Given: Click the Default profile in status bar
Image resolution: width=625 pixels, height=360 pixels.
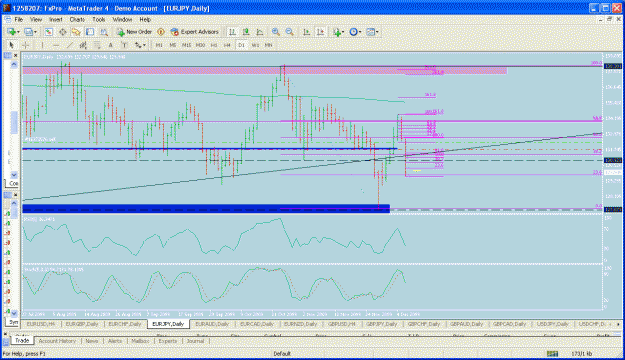Looking at the screenshot, I should point(282,354).
